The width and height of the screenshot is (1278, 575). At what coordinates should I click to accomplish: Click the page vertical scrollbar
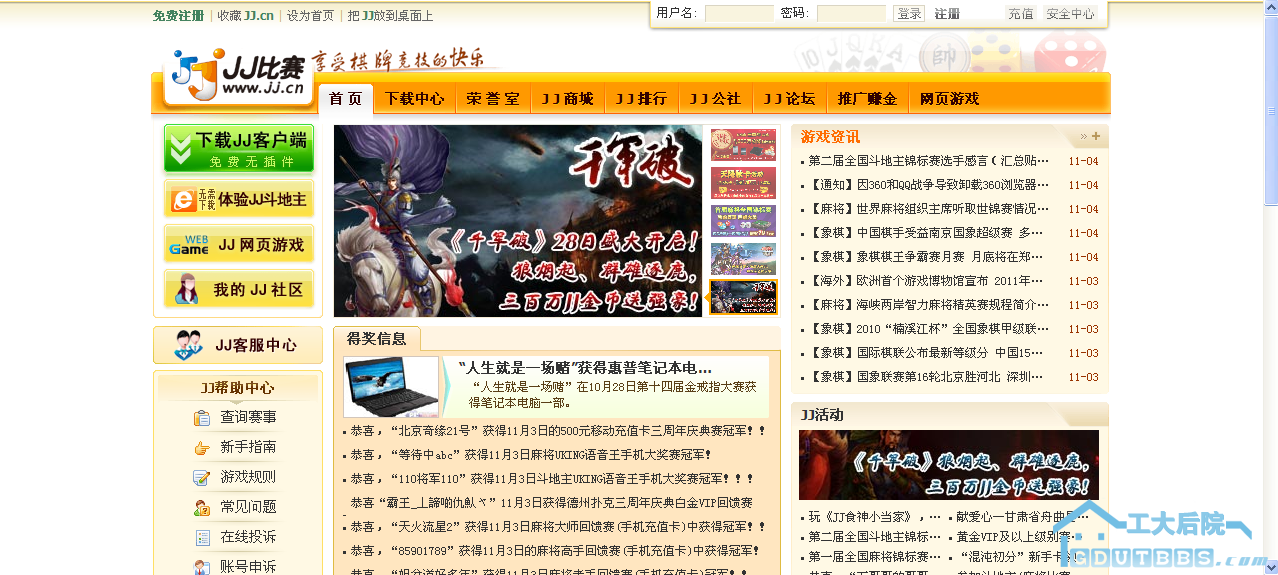coord(1270,288)
